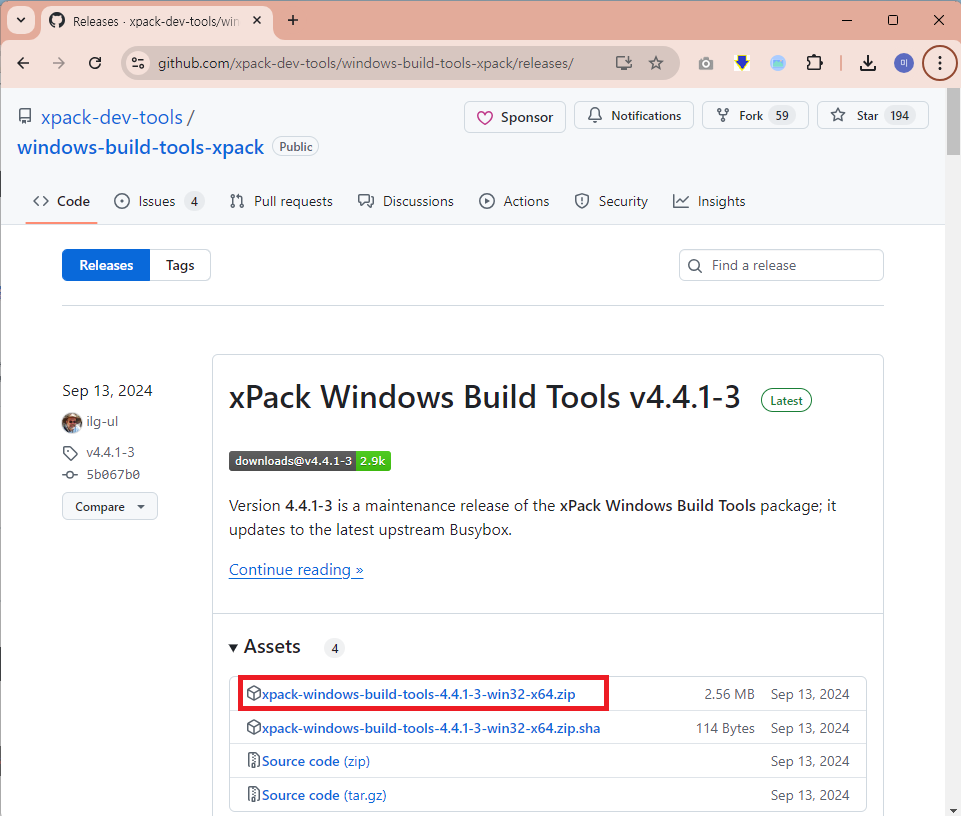Select the Releases button
Screen dimensions: 961x816
click(106, 265)
